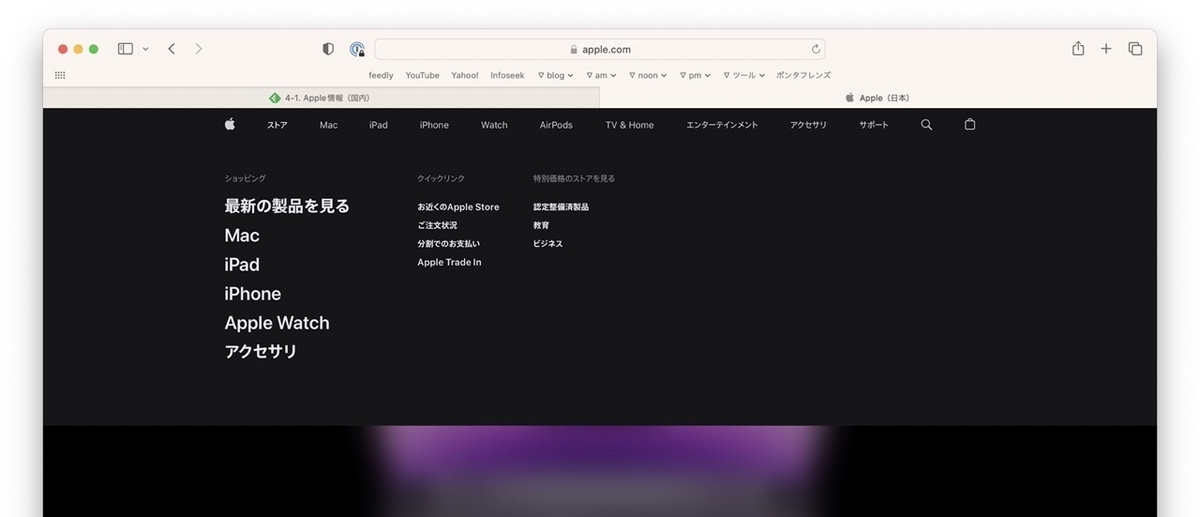Viewport: 1200px width, 517px height.
Task: Select Mac in navigation bar
Action: coord(329,125)
